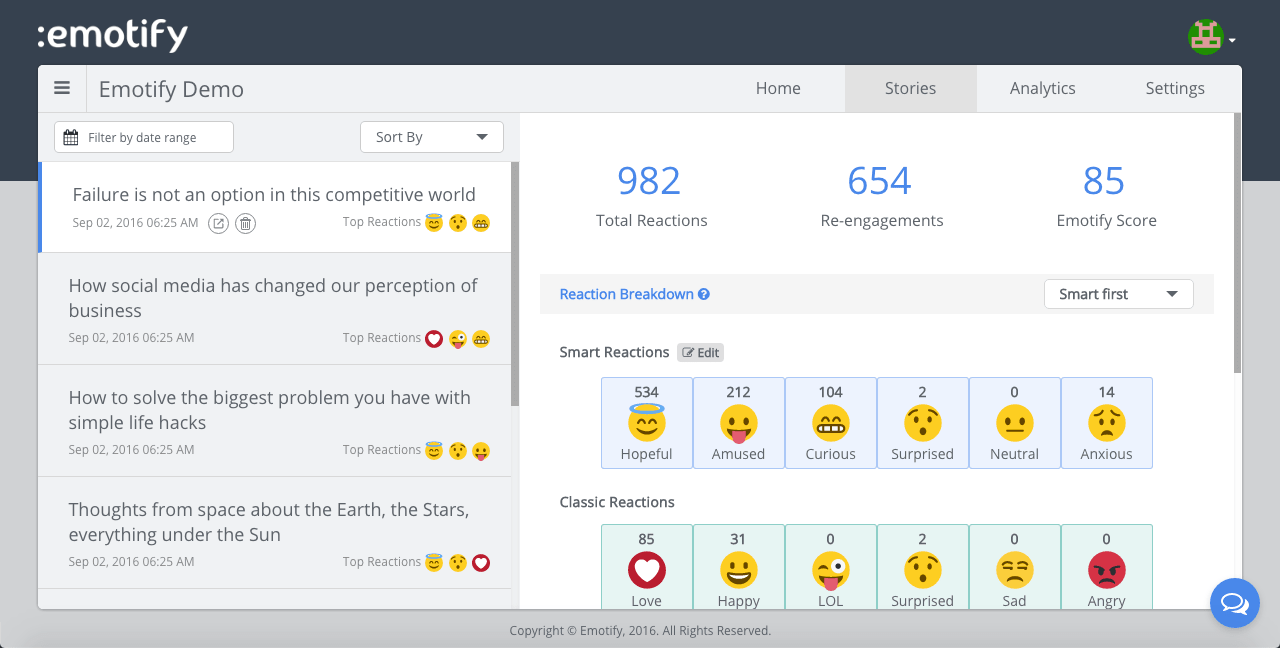Viewport: 1280px width, 648px height.
Task: Edit the Smart Reactions set
Action: click(700, 352)
